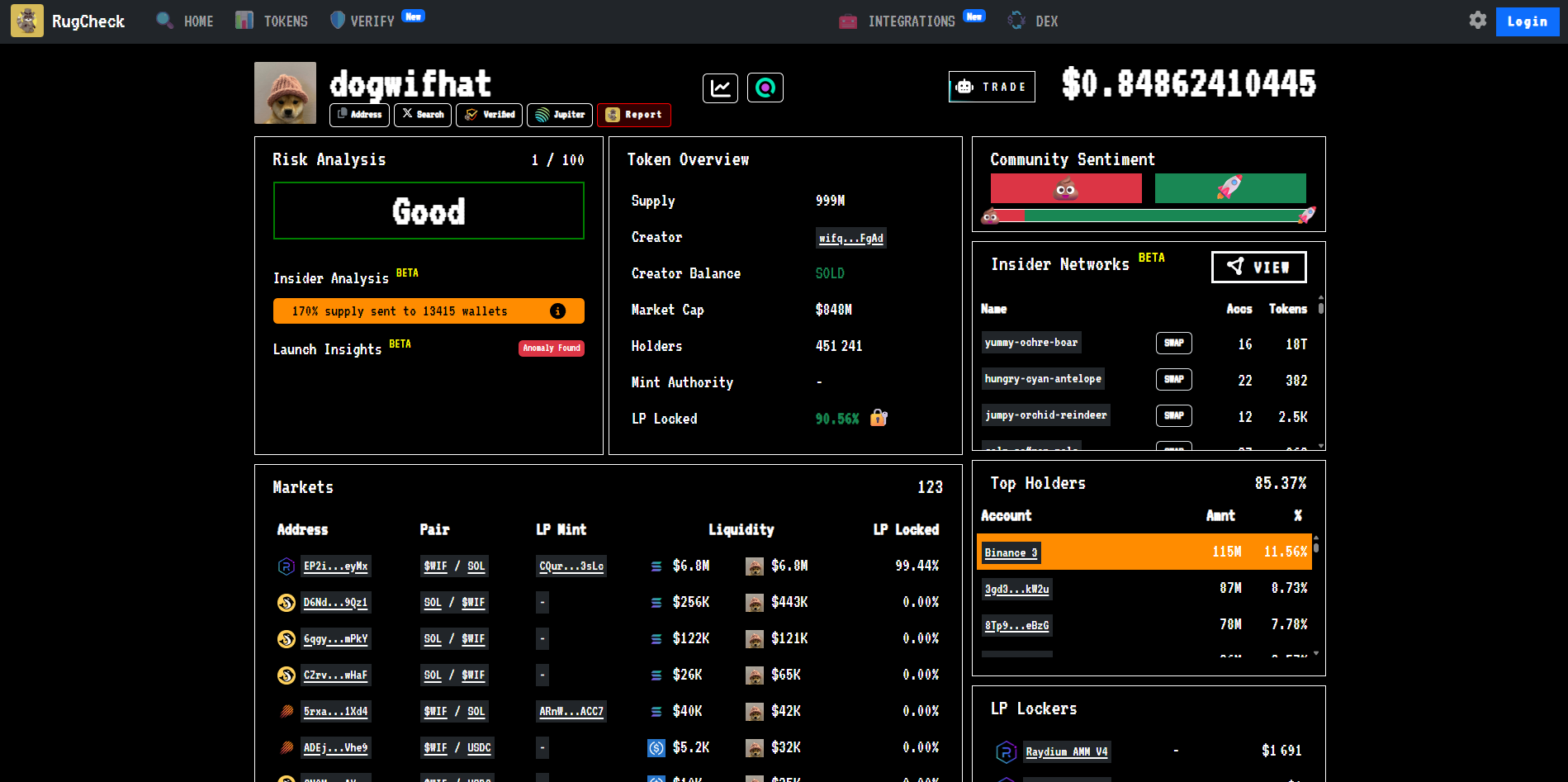Click the community sentiment progress bar
The image size is (1568, 782).
coord(1148,216)
